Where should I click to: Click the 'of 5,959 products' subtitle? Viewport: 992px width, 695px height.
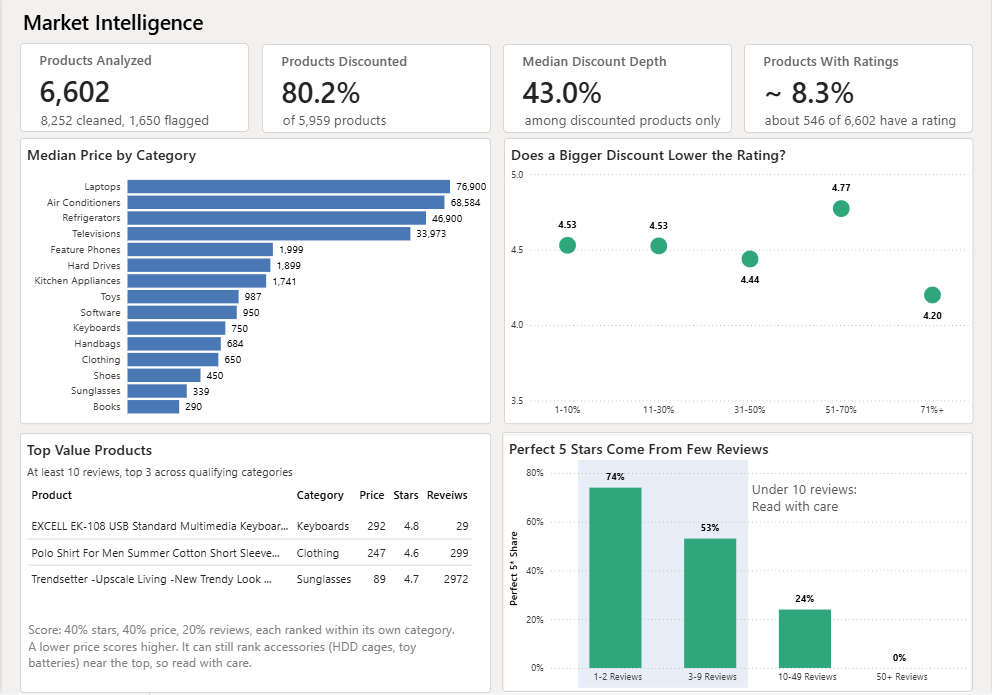tap(334, 121)
